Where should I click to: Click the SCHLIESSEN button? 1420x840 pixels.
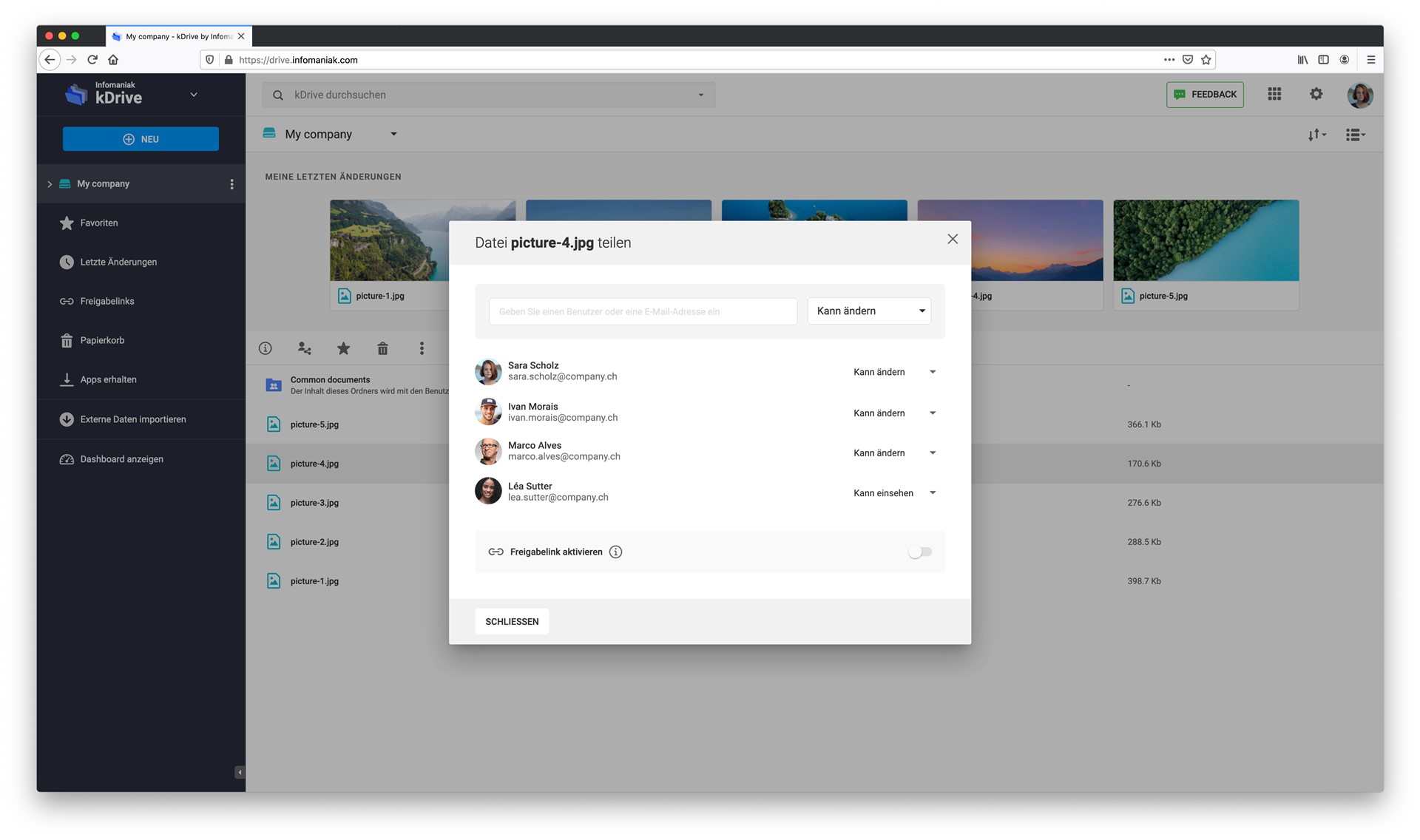coord(512,621)
